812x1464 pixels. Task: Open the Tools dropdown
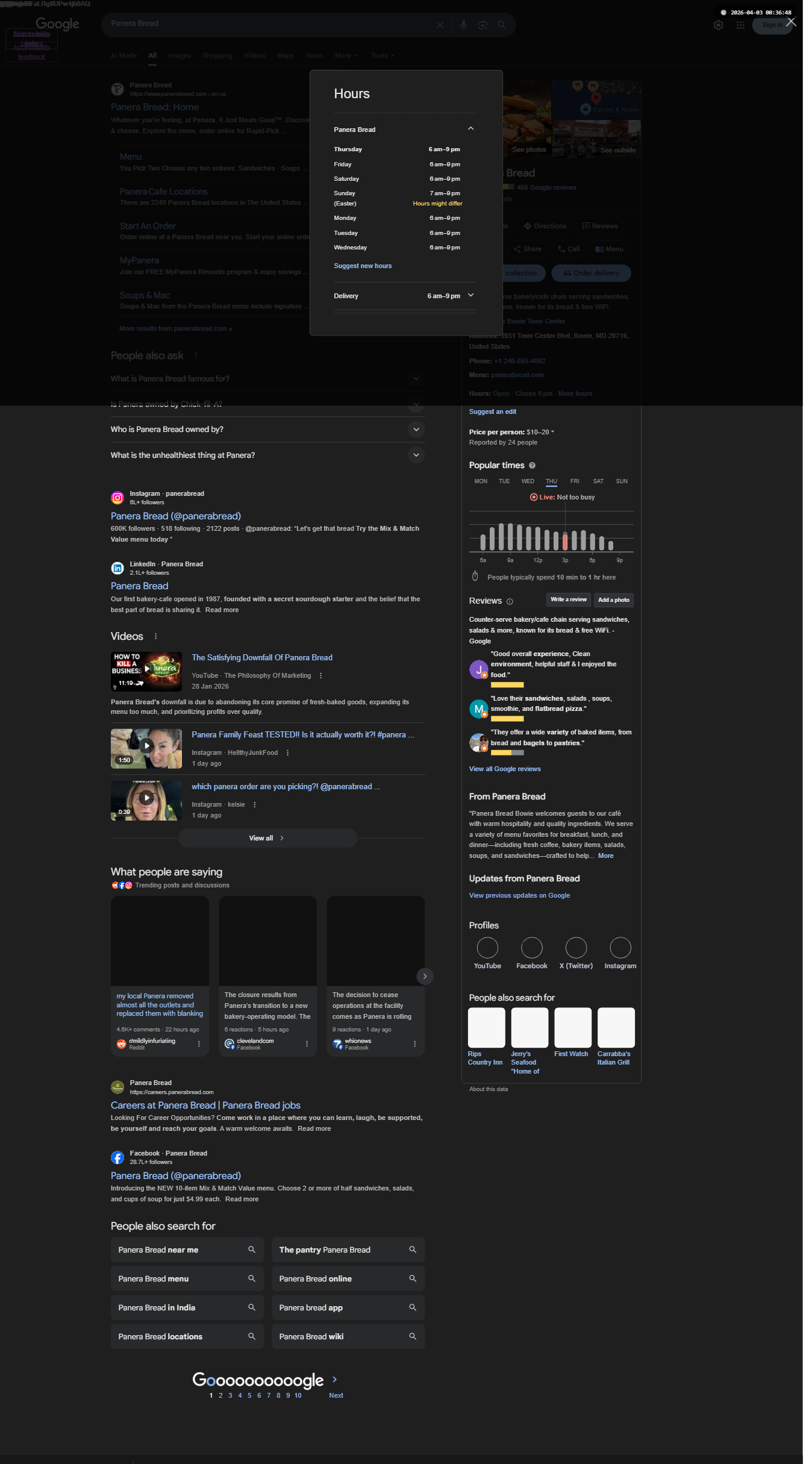tap(383, 55)
